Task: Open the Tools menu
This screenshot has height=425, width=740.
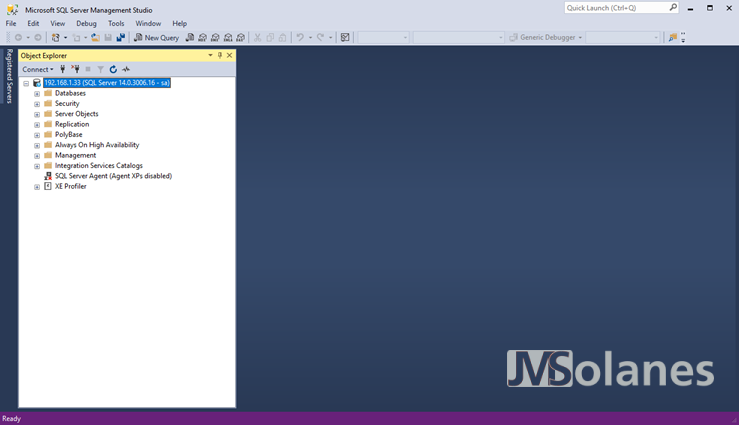Action: tap(116, 23)
